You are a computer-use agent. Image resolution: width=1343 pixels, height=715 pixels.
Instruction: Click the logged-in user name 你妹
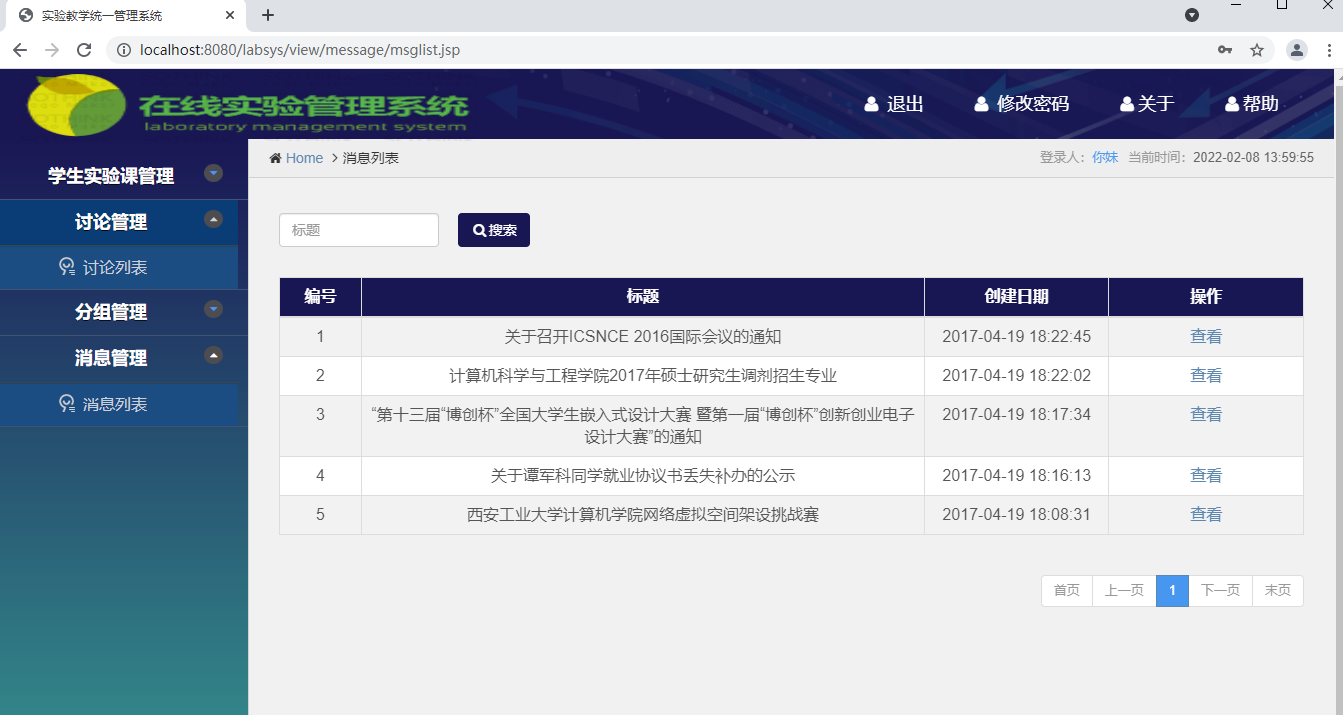click(x=1105, y=157)
